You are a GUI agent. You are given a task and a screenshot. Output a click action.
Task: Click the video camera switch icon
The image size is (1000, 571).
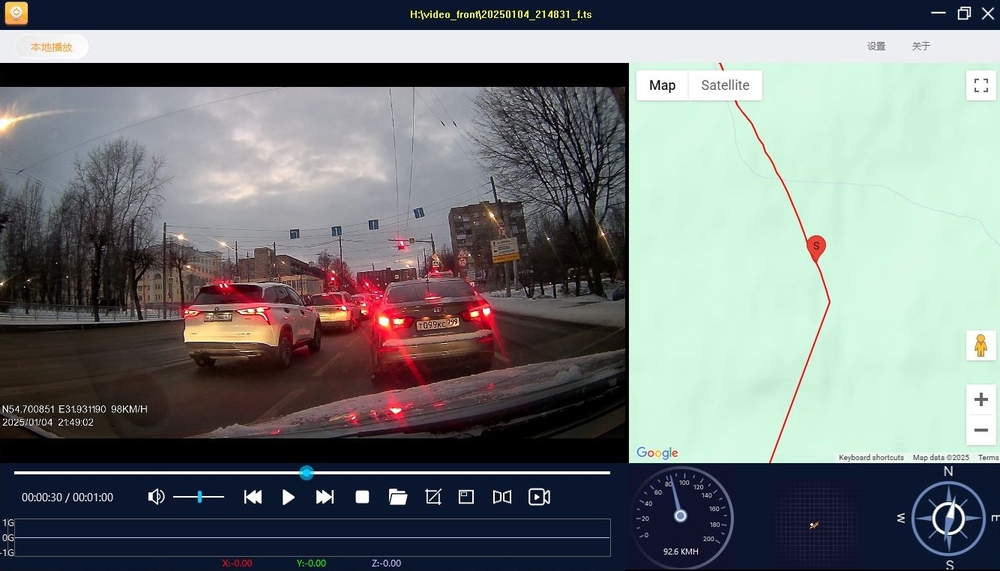539,497
